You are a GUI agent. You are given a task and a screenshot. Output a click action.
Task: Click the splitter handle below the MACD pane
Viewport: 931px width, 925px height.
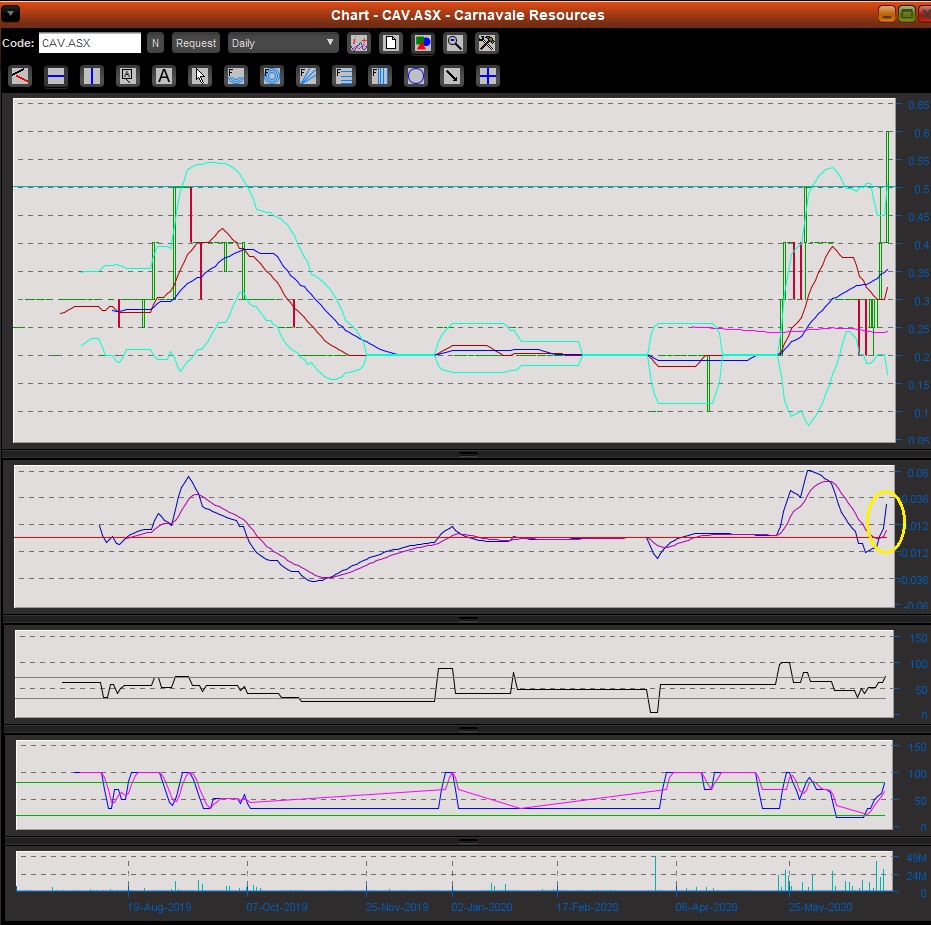(x=468, y=619)
